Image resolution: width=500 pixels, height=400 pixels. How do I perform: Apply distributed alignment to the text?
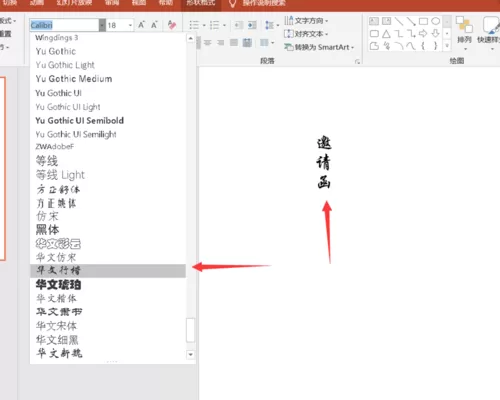247,43
